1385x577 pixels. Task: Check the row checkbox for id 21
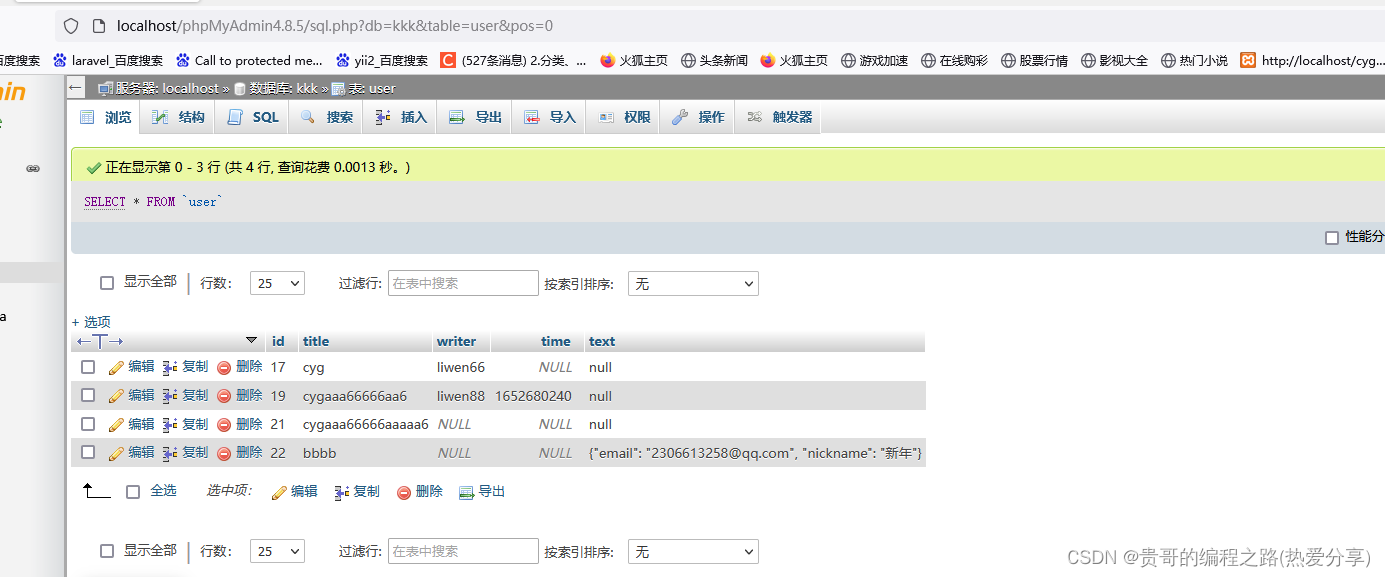coord(88,424)
